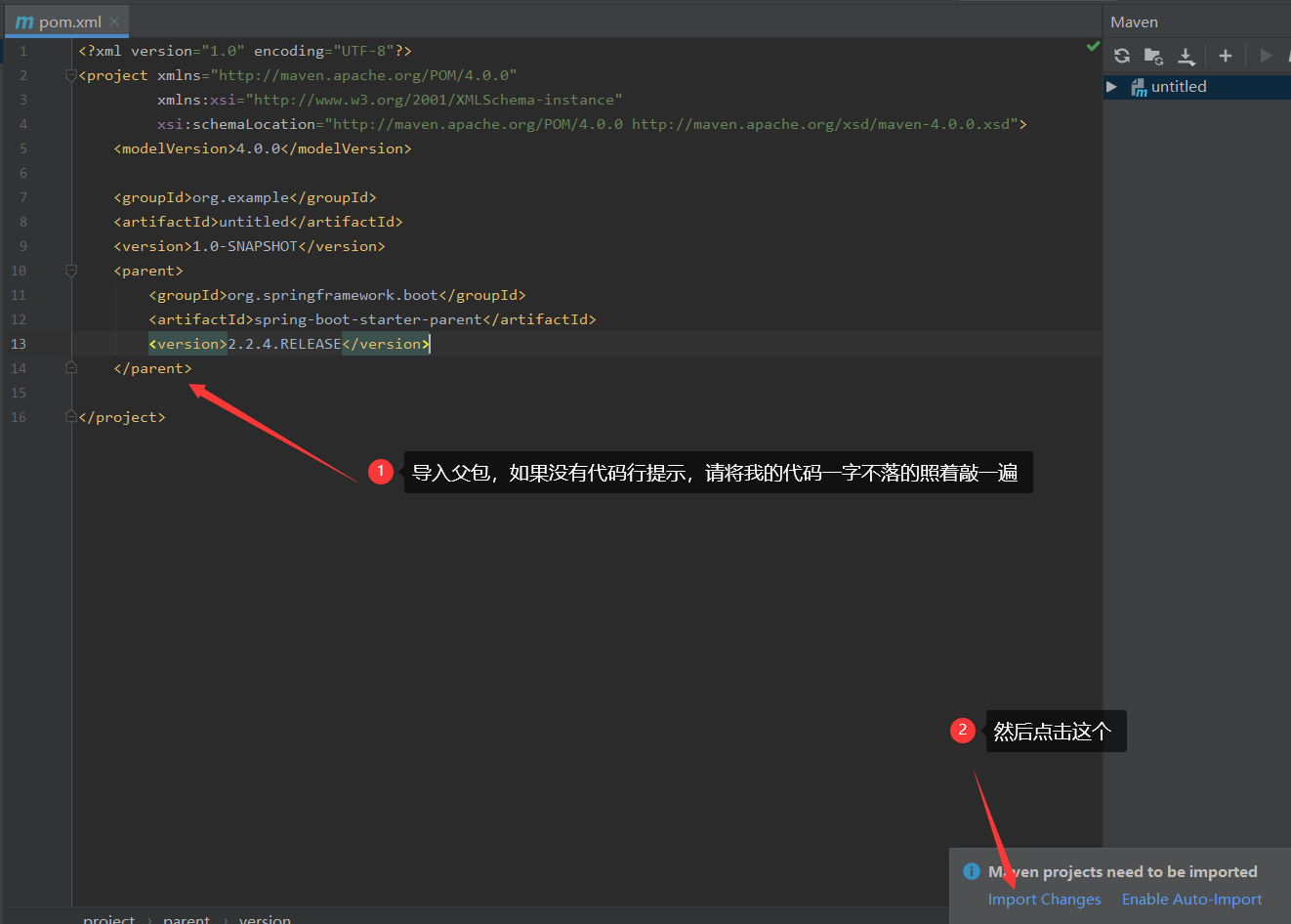Click line number 6 in the gutter
The height and width of the screenshot is (924, 1291).
pyautogui.click(x=22, y=173)
